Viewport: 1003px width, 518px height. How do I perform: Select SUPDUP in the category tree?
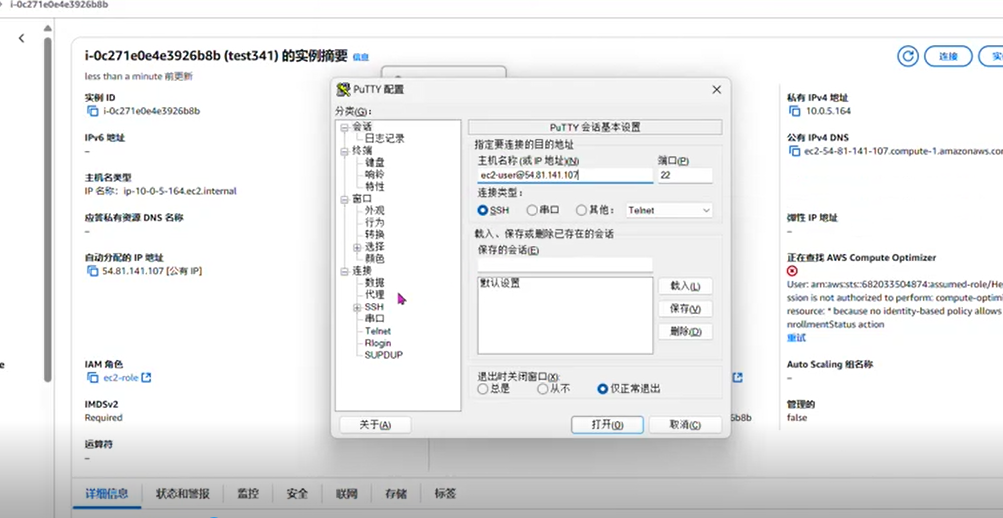pyautogui.click(x=384, y=355)
